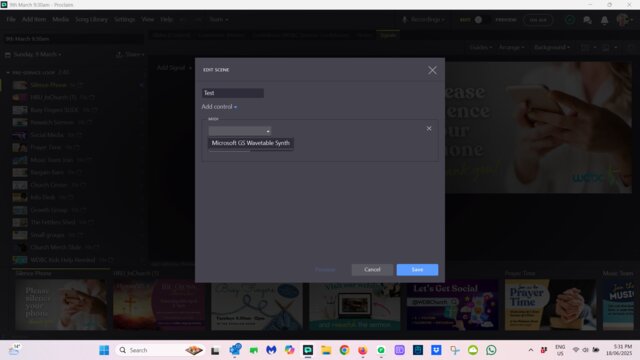This screenshot has height=360, width=640.
Task: Expand the Add control dropdown
Action: pos(219,107)
